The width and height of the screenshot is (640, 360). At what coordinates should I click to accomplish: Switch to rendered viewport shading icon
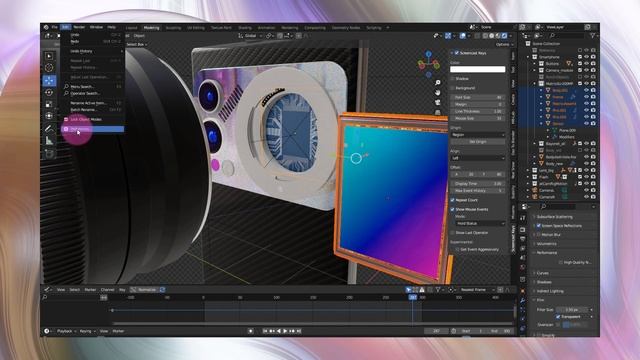[504, 36]
